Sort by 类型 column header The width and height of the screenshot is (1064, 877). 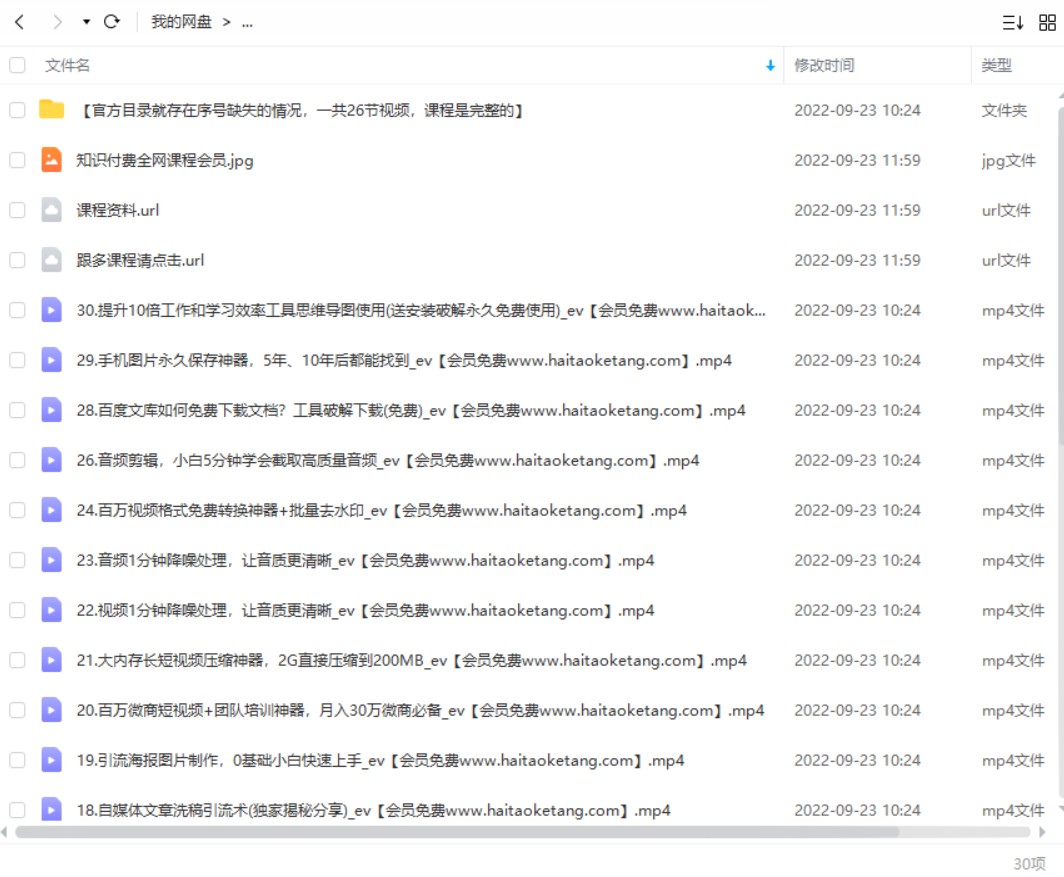[x=996, y=65]
